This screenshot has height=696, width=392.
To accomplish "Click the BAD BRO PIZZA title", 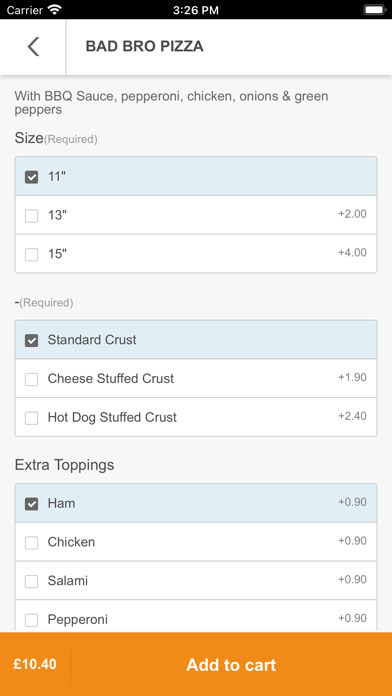I will [144, 46].
